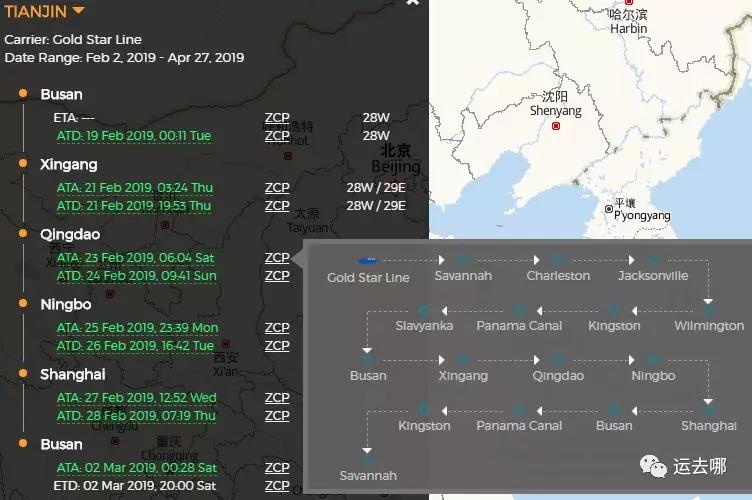
Task: Open ZCP link on ATD 24 Feb row
Action: [277, 276]
